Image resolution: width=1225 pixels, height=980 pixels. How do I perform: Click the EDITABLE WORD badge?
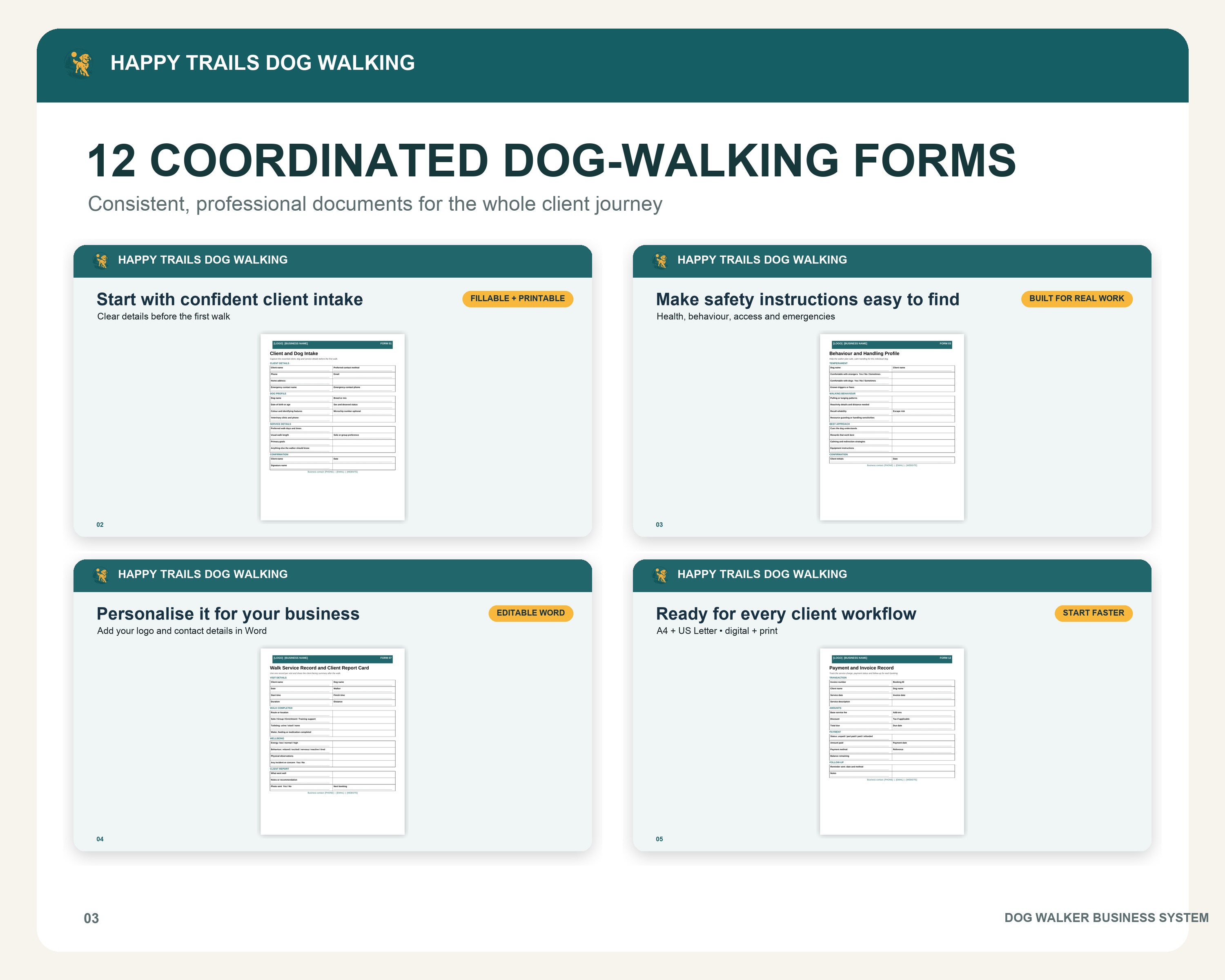[x=531, y=613]
